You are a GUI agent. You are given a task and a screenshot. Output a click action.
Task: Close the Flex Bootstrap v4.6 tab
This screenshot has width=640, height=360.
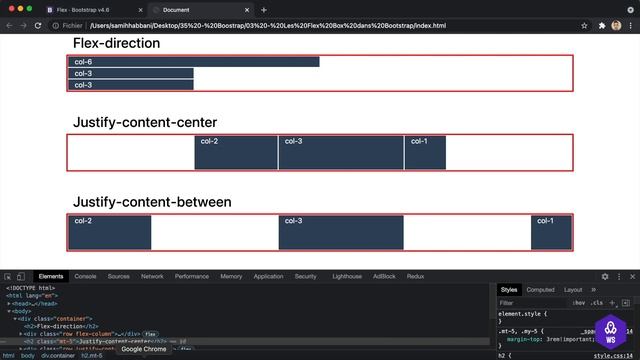(x=140, y=10)
